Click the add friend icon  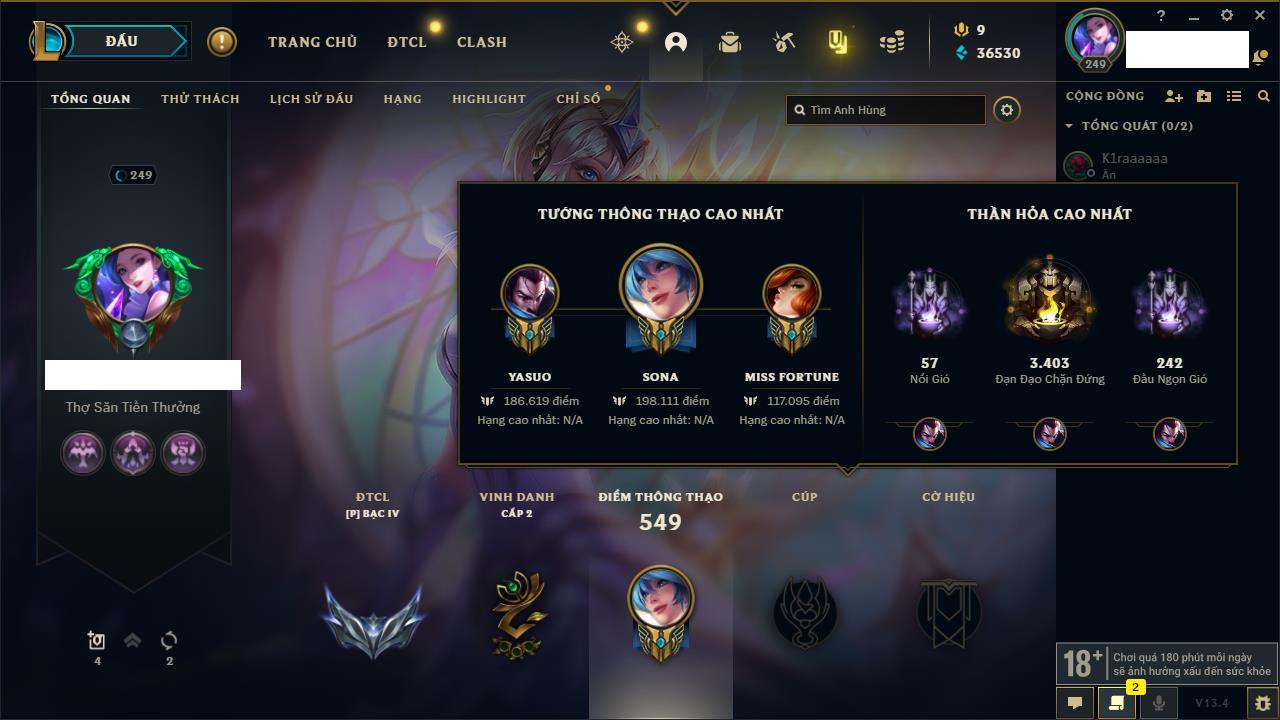1174,96
